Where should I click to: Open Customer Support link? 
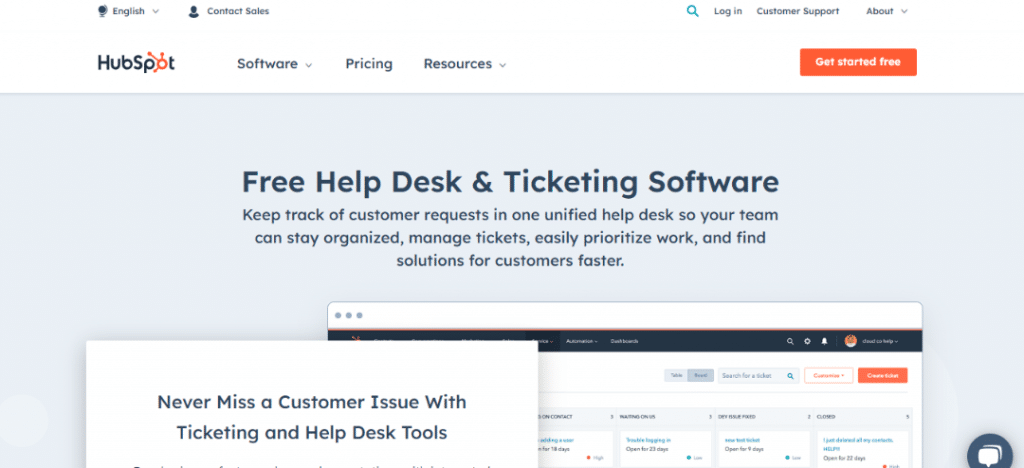pyautogui.click(x=797, y=11)
